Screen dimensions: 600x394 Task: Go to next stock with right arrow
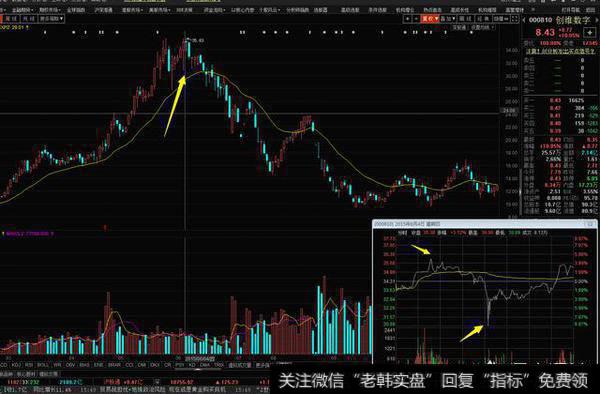[596, 20]
